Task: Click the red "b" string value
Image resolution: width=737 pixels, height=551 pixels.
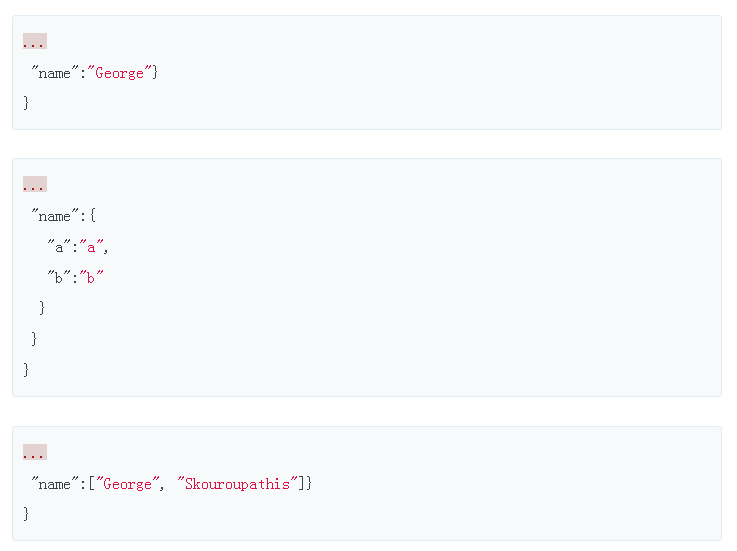Action: tap(91, 277)
